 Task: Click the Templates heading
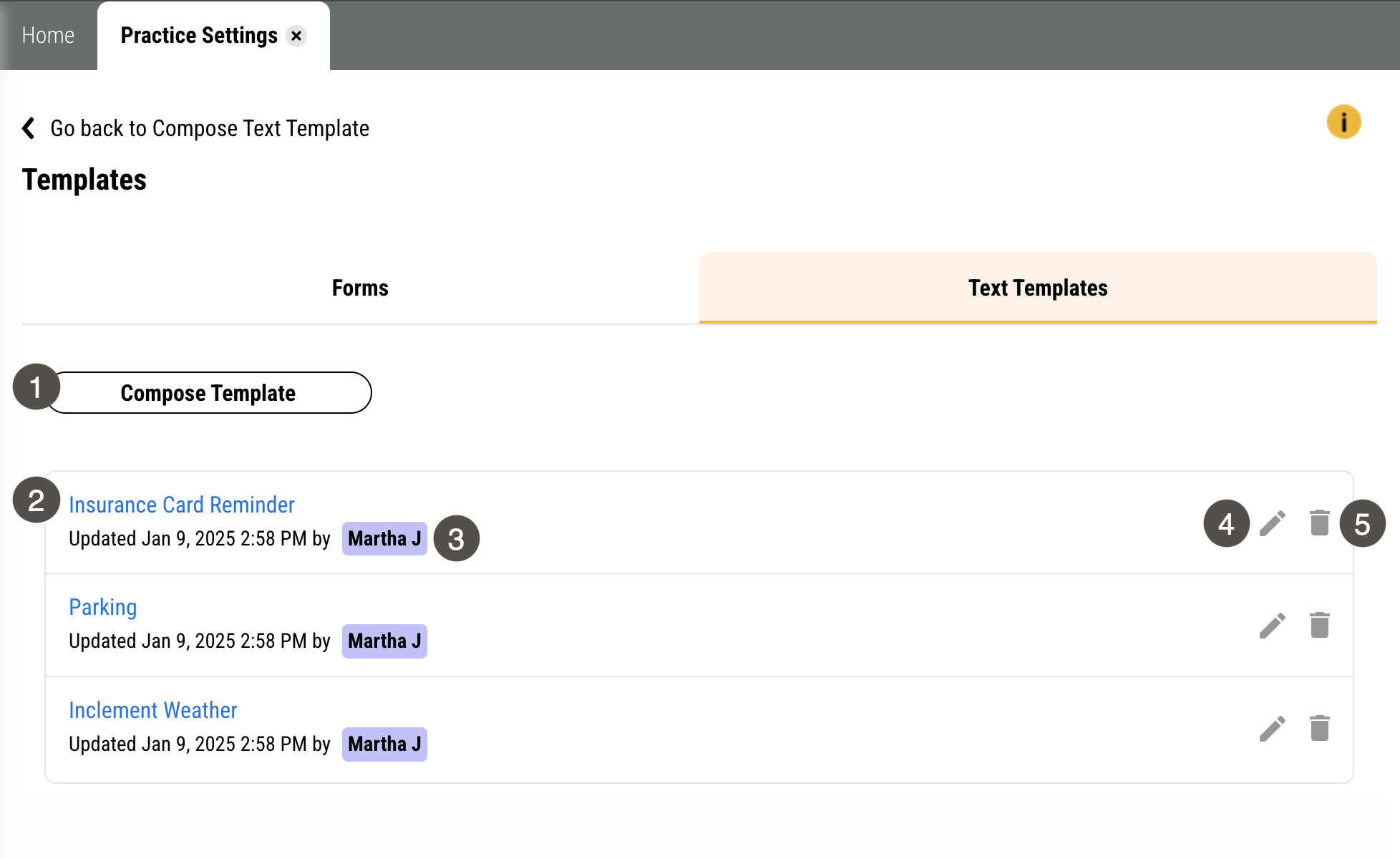click(x=84, y=180)
